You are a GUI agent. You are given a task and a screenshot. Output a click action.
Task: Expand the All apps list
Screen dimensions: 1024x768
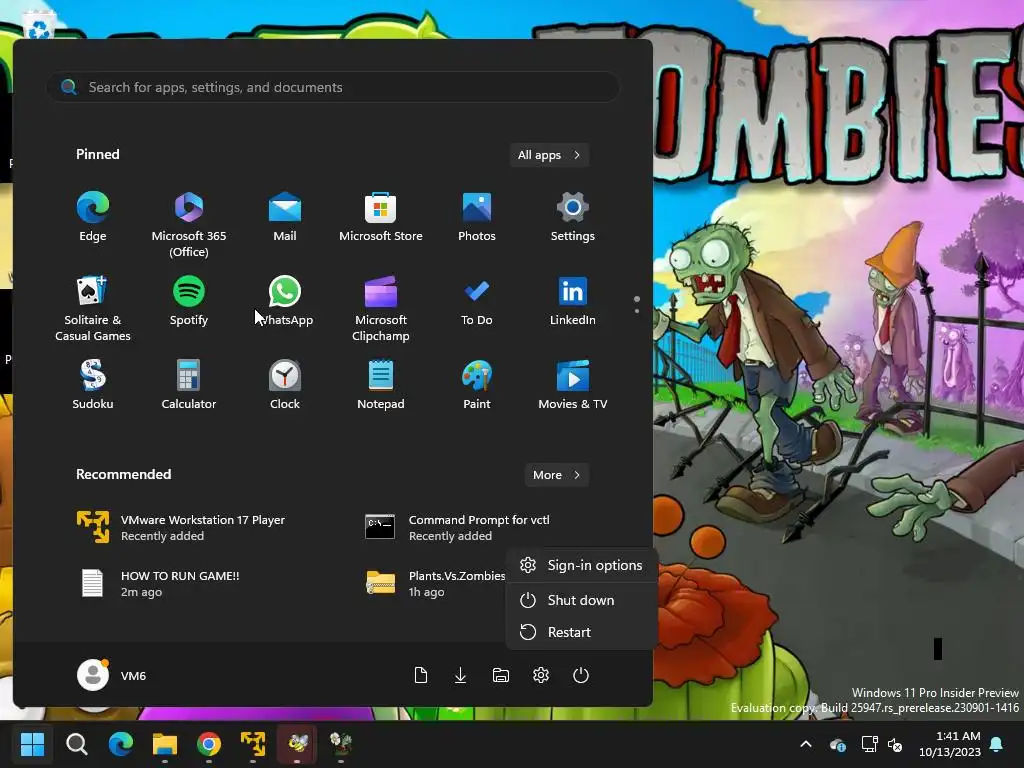click(x=549, y=155)
